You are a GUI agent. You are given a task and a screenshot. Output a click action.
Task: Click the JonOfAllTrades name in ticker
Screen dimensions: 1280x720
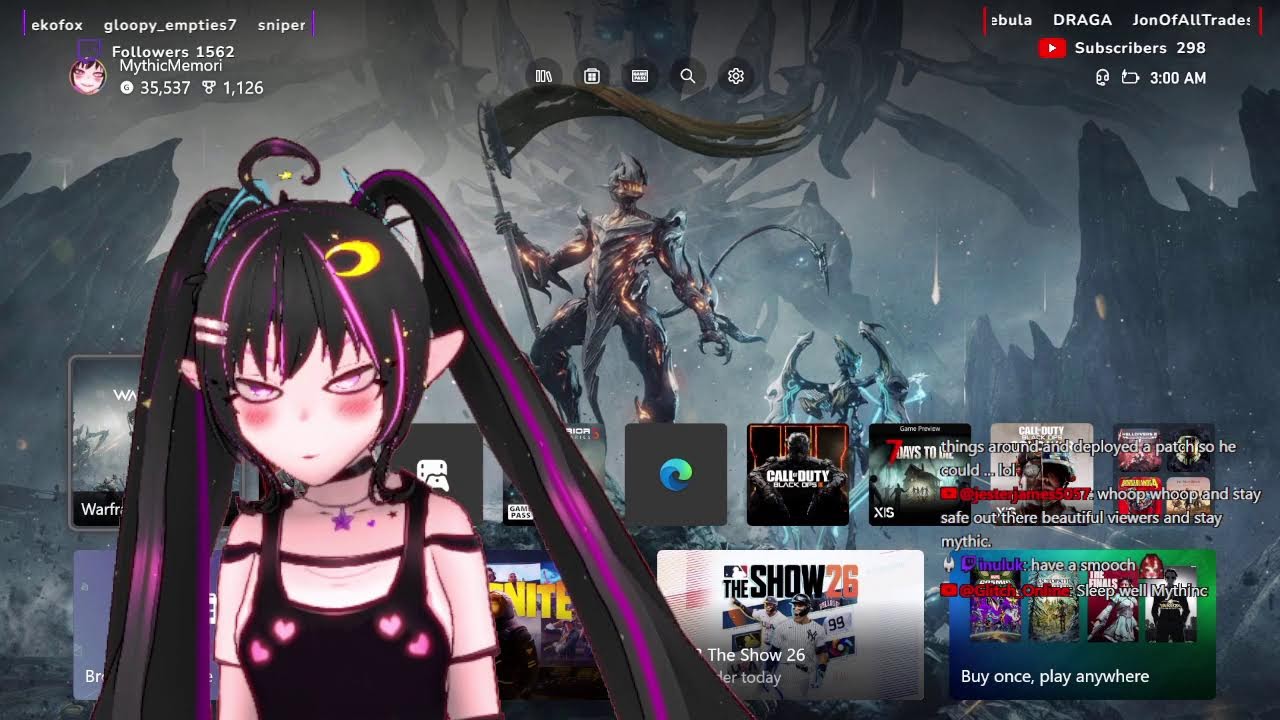tap(1192, 20)
